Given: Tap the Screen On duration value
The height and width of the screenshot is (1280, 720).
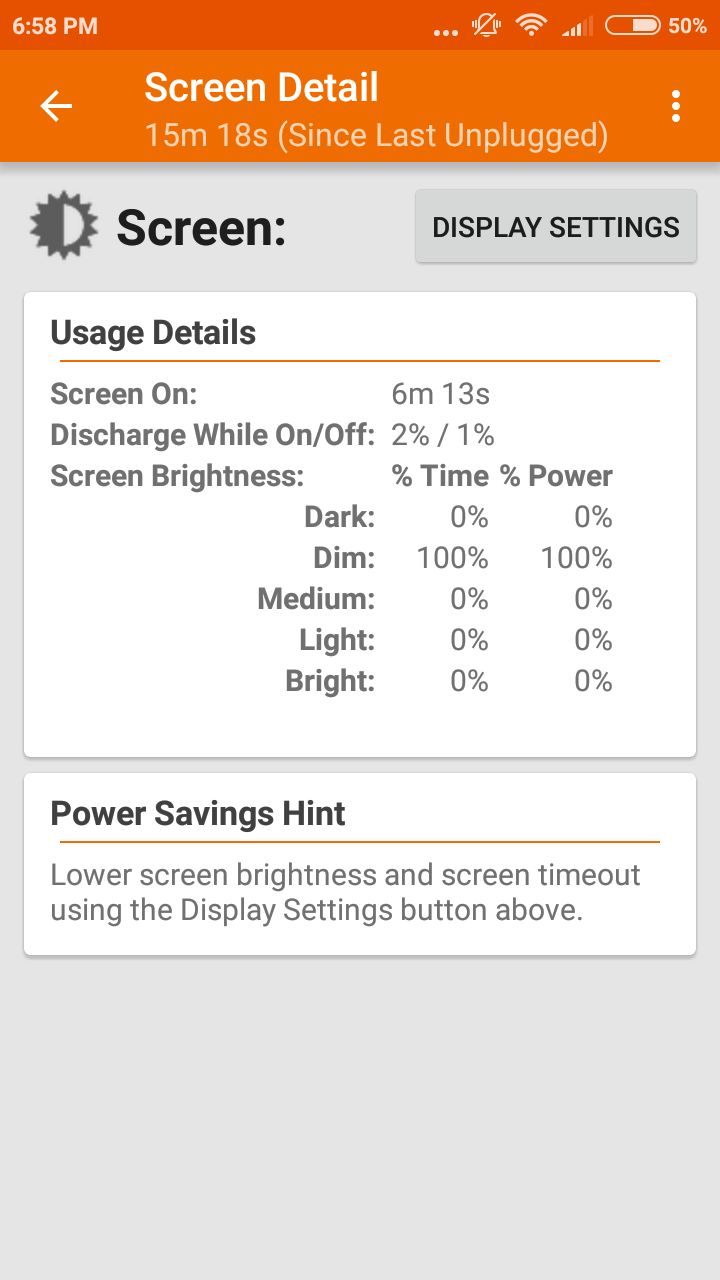Looking at the screenshot, I should click(x=440, y=394).
